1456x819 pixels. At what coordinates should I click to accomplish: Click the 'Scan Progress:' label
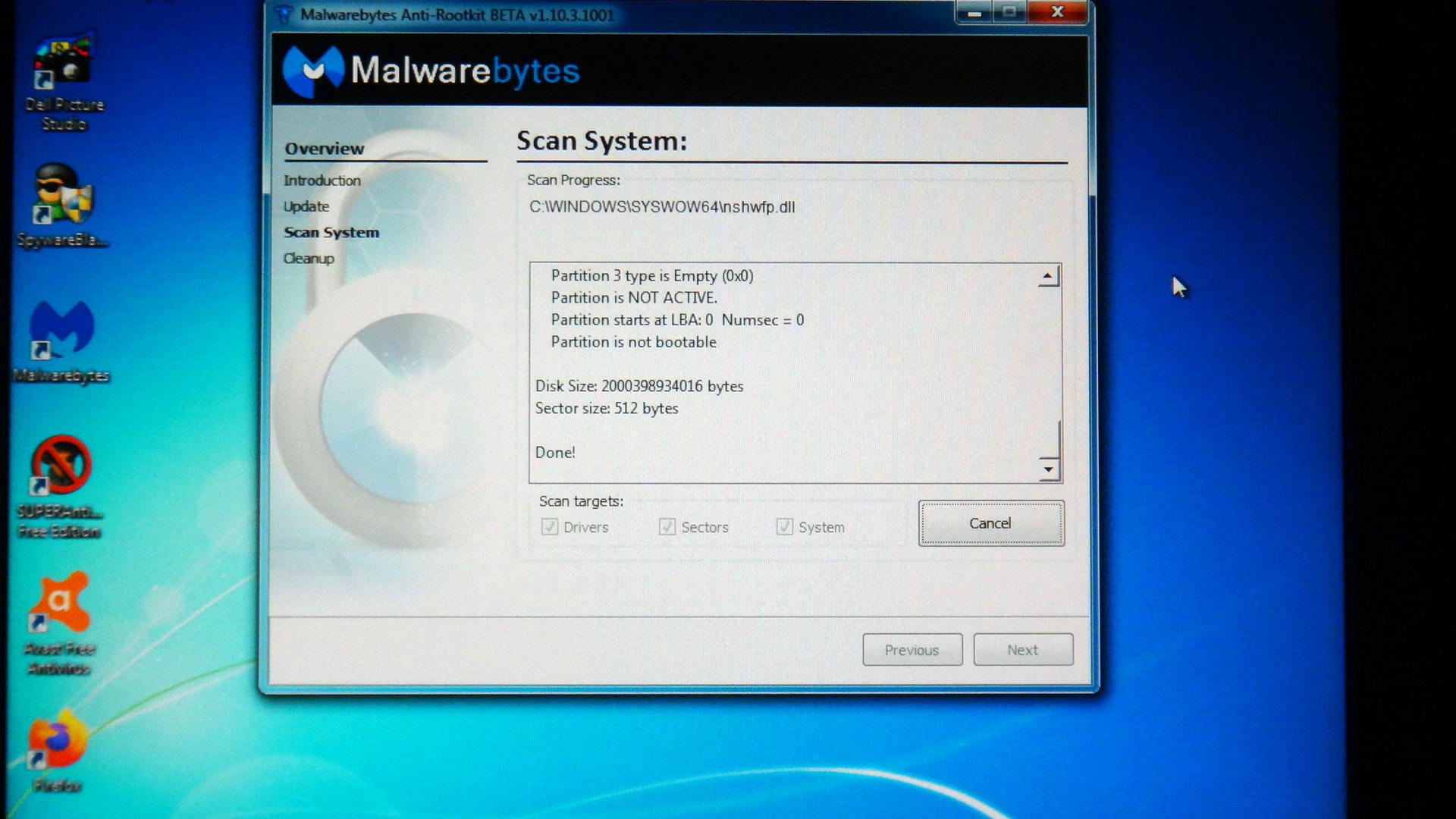573,180
